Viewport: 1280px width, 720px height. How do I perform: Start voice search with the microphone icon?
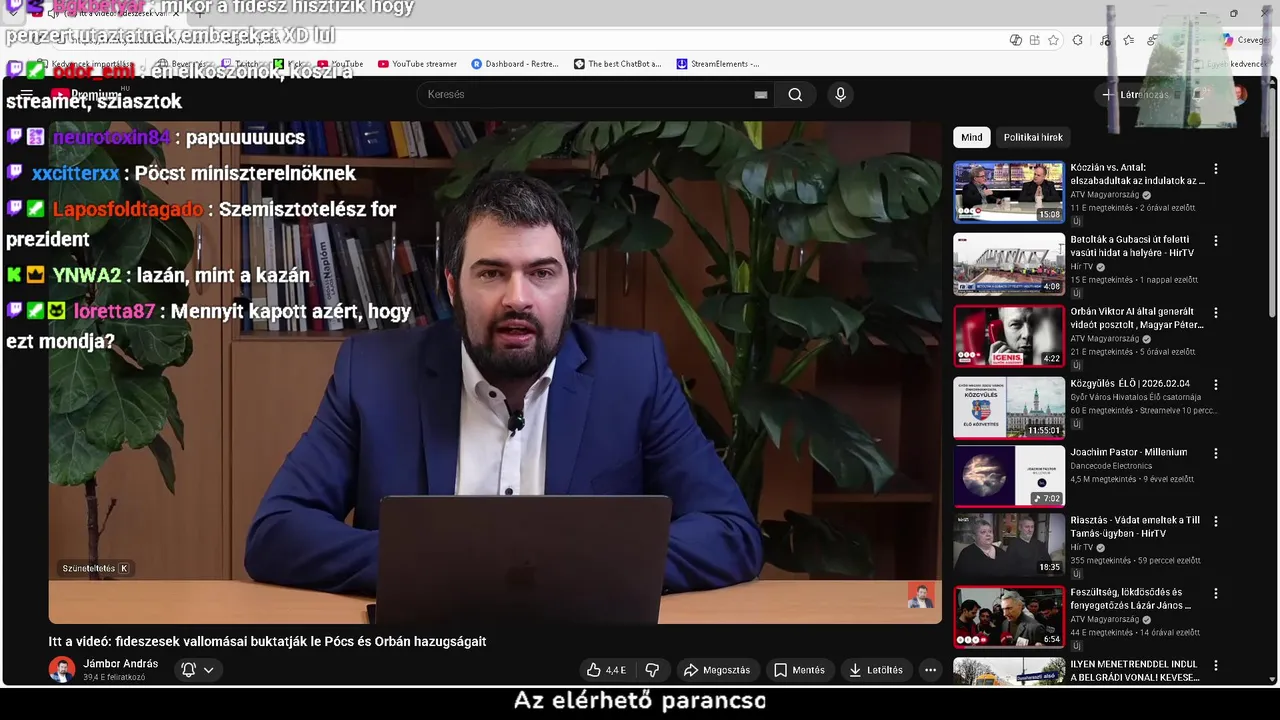pyautogui.click(x=840, y=95)
